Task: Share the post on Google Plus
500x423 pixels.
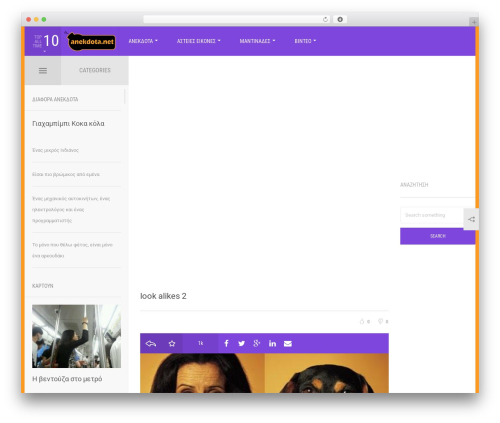Action: pyautogui.click(x=257, y=343)
